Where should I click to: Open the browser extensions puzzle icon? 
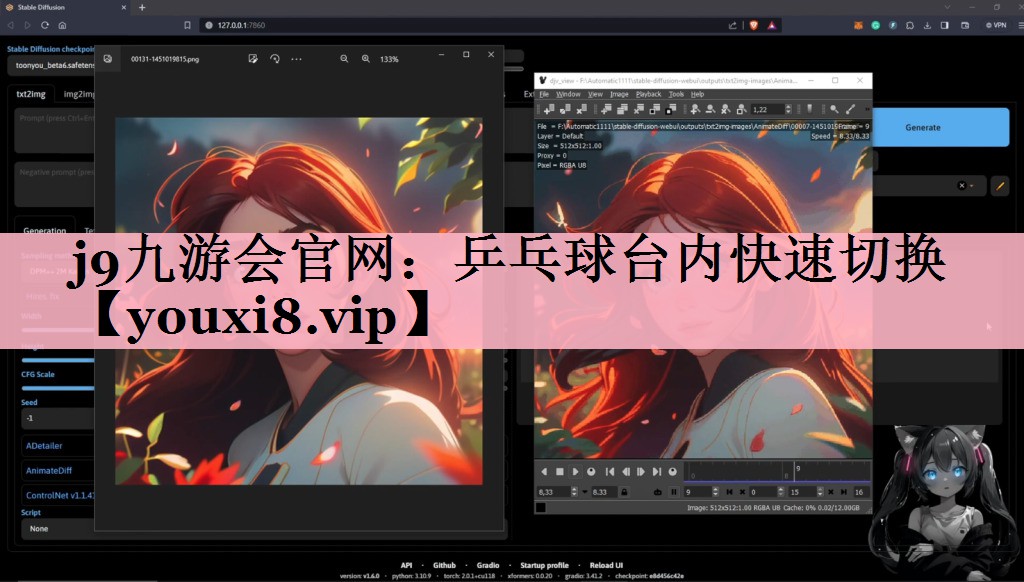[910, 25]
